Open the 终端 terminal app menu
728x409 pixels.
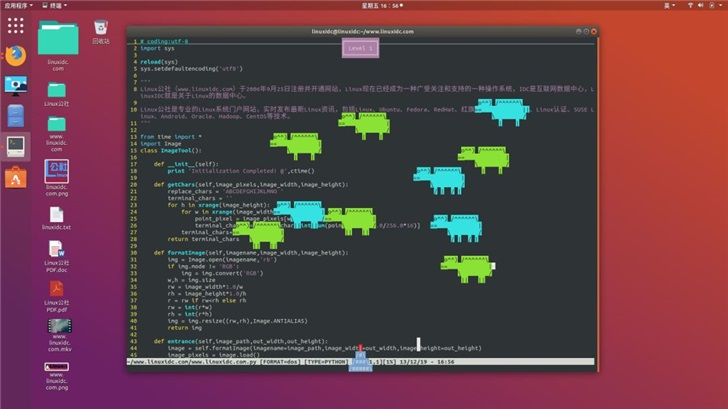tap(58, 5)
